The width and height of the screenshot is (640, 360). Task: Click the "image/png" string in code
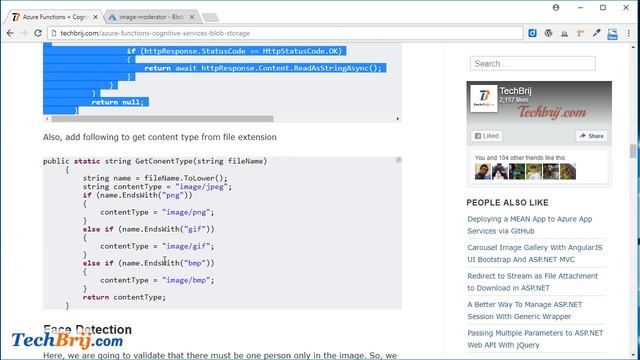click(186, 212)
